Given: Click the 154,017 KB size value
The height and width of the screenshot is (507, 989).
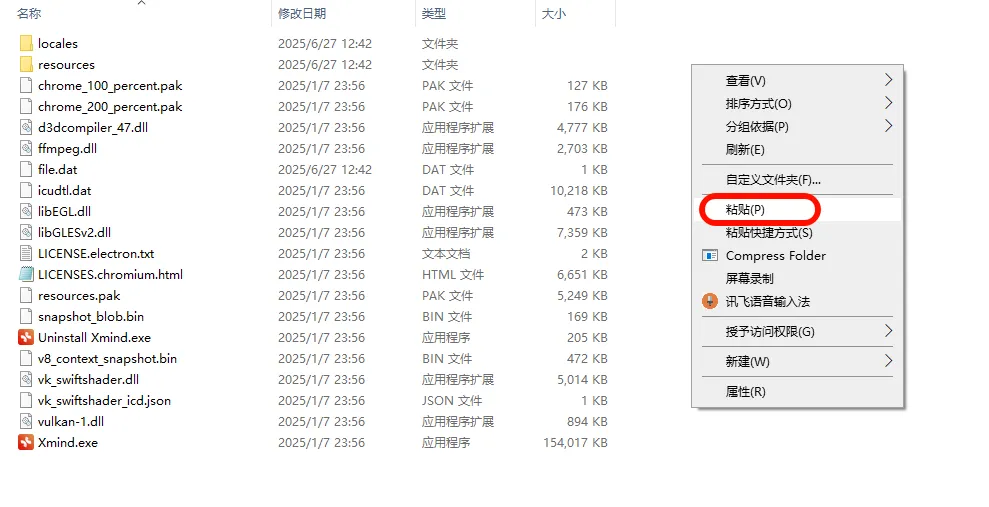Looking at the screenshot, I should click(x=575, y=443).
